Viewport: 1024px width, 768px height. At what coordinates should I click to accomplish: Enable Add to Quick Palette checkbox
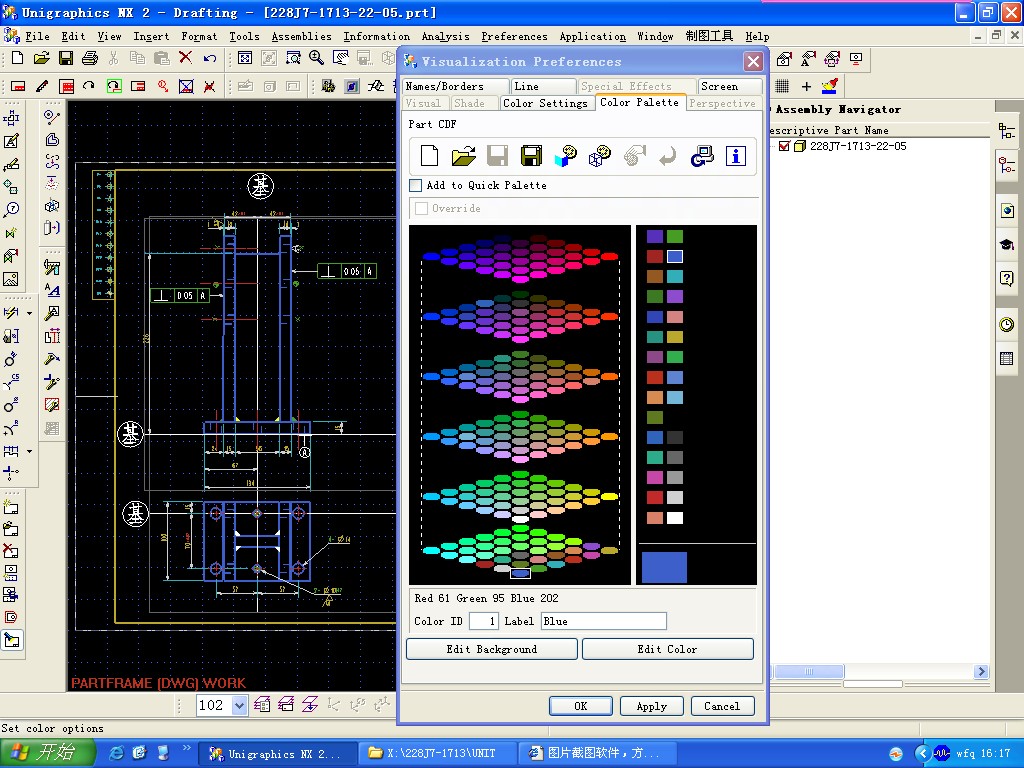(416, 185)
